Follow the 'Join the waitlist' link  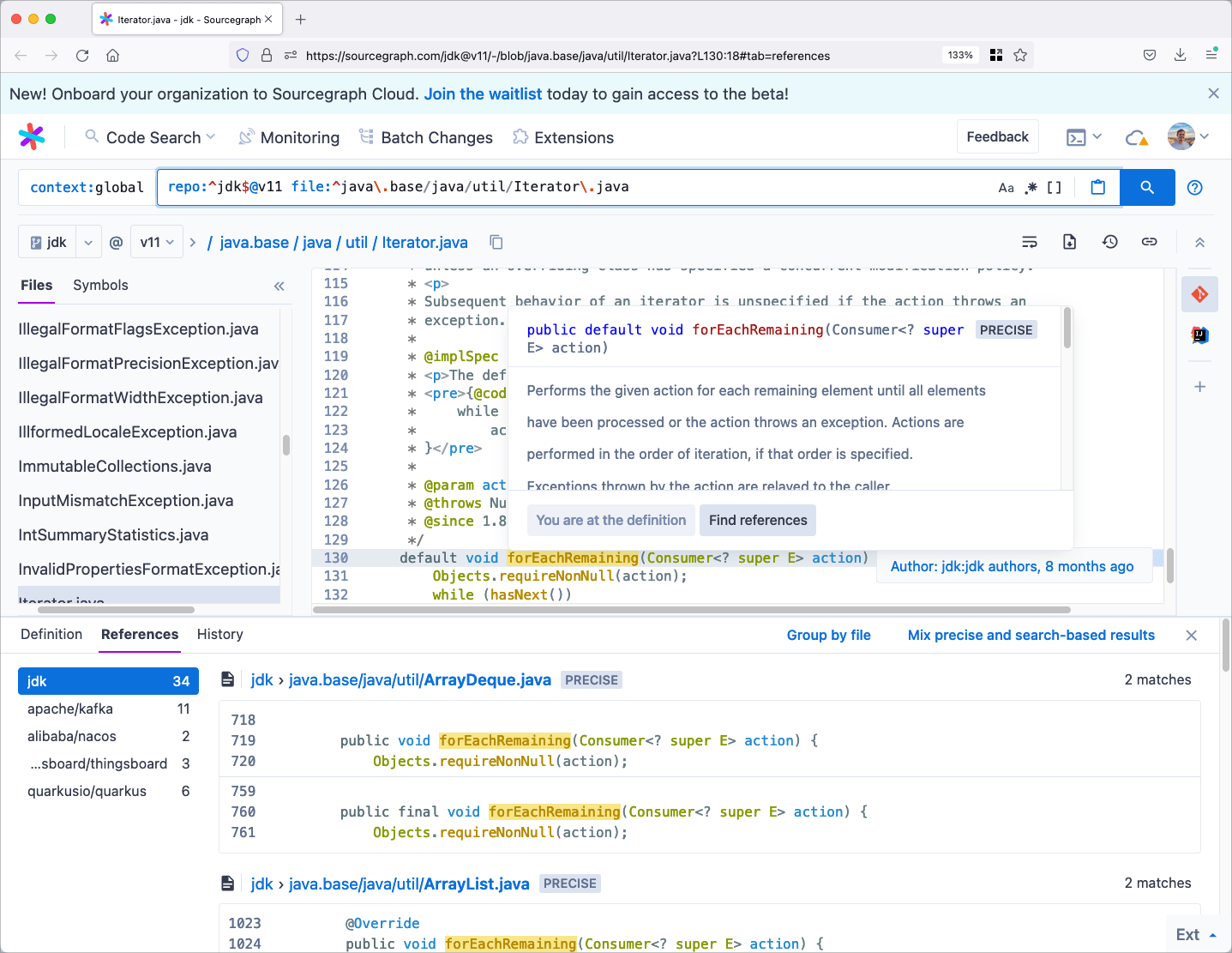tap(483, 93)
